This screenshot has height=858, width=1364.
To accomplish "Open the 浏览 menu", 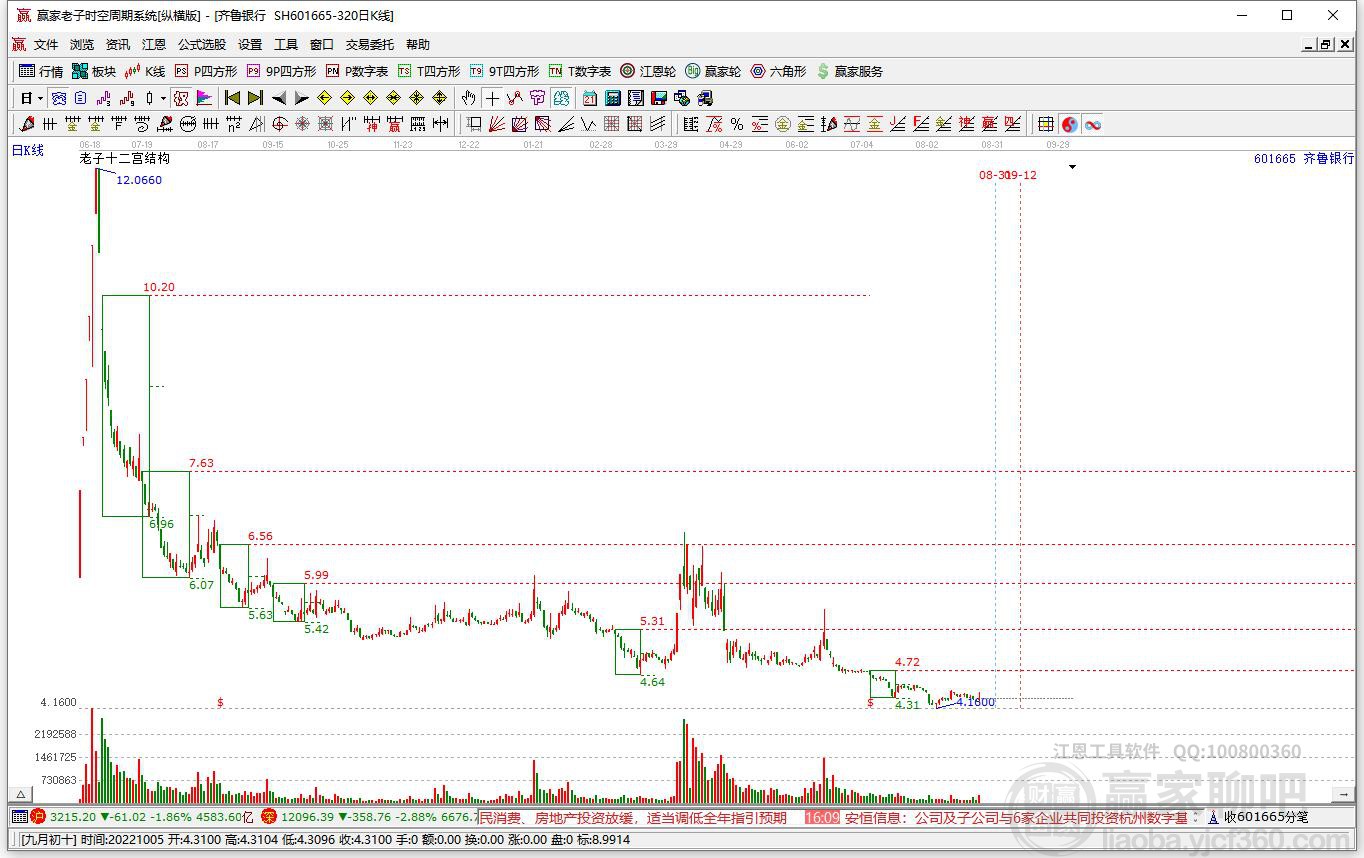I will pyautogui.click(x=82, y=45).
